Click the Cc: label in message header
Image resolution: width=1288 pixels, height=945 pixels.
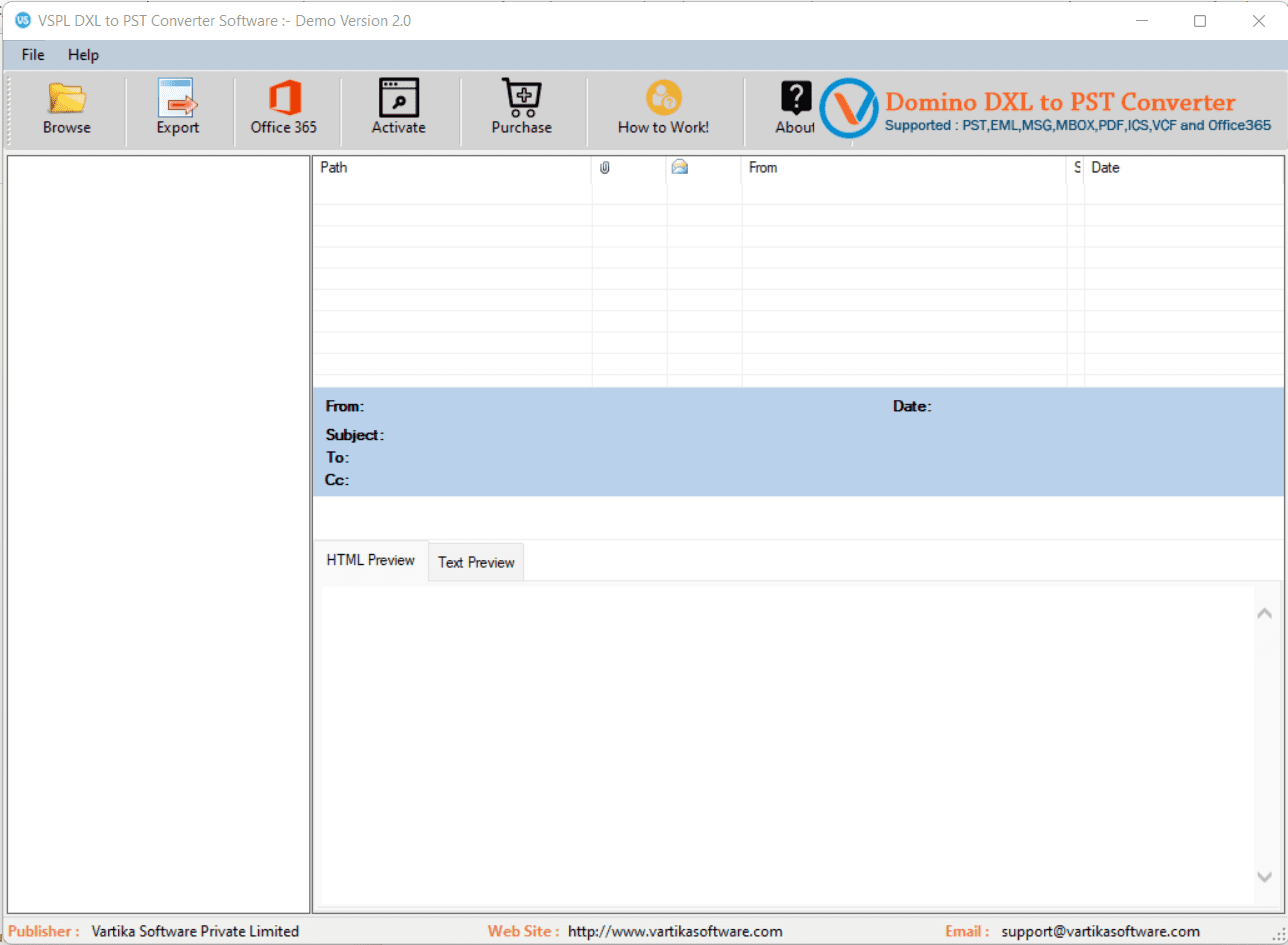pos(337,480)
